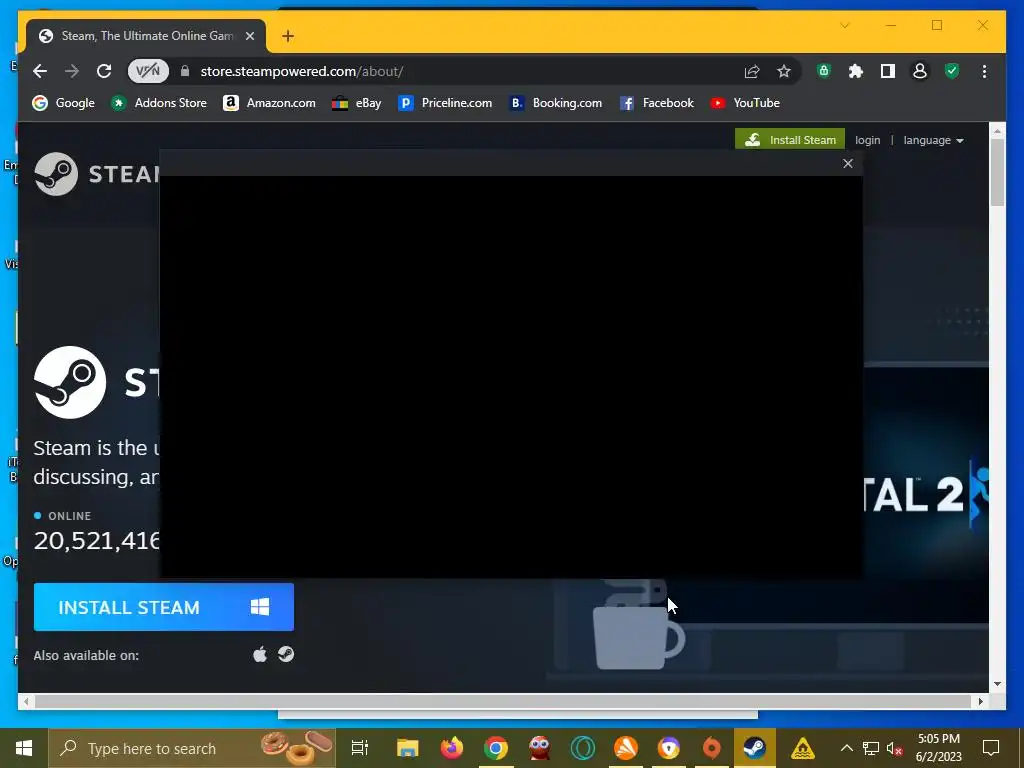1024x768 pixels.
Task: Open Task View on taskbar
Action: 360,748
